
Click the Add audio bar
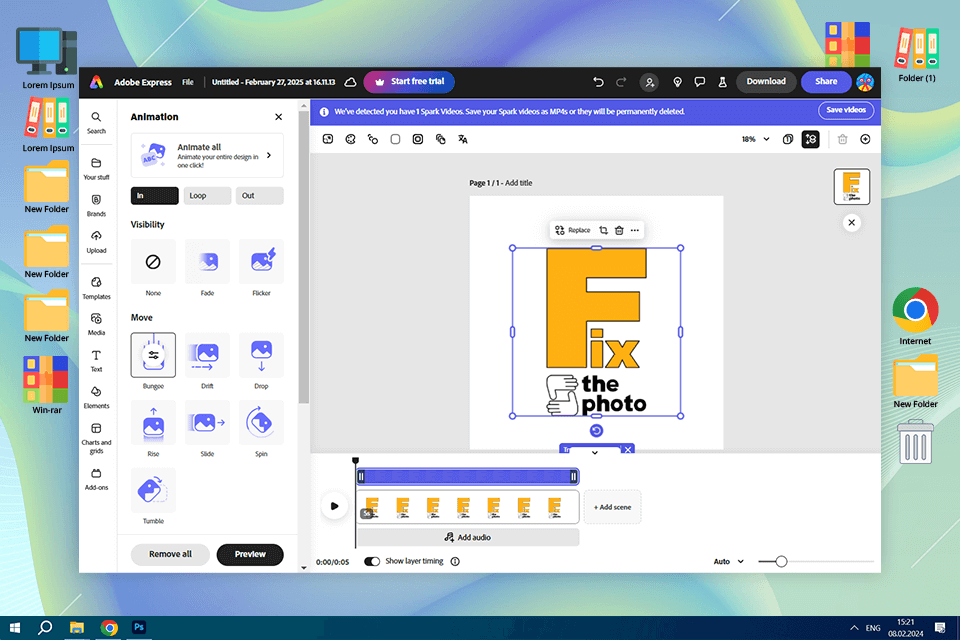(468, 537)
